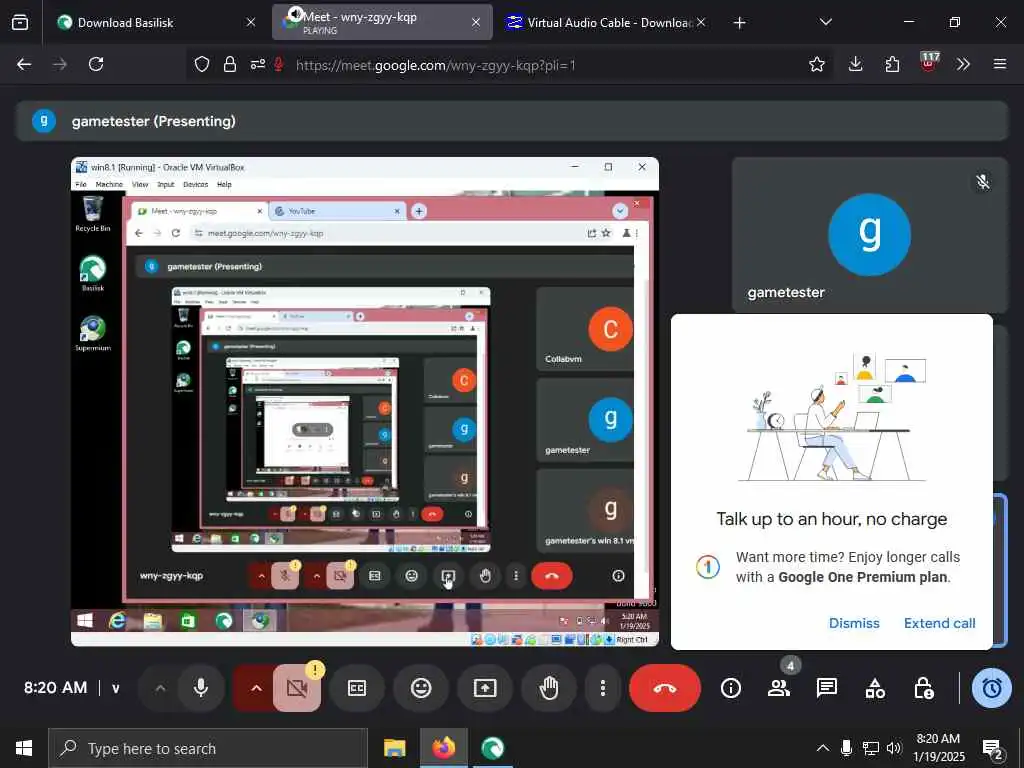Open Firefox View recent browsing icon
The image size is (1024, 768).
click(20, 23)
